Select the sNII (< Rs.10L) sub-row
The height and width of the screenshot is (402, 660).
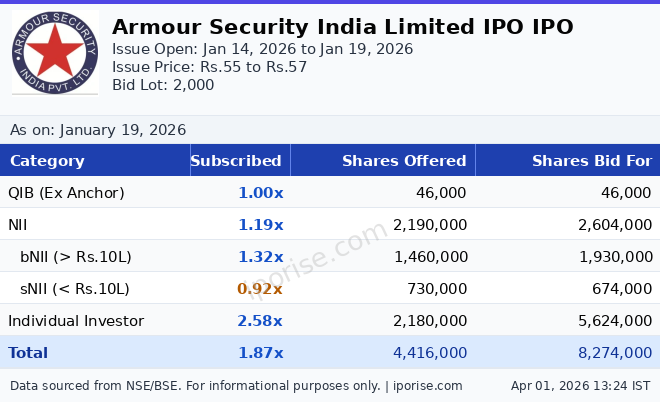[x=75, y=289]
